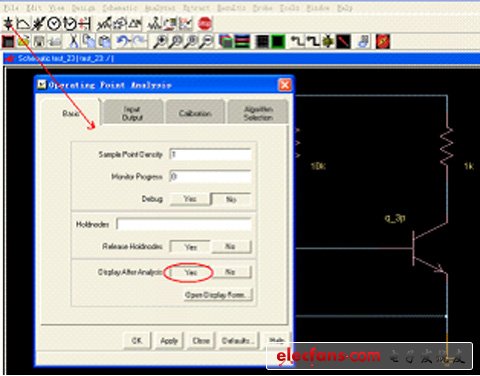
Task: Set Debug option to Yes
Action: pyautogui.click(x=190, y=199)
